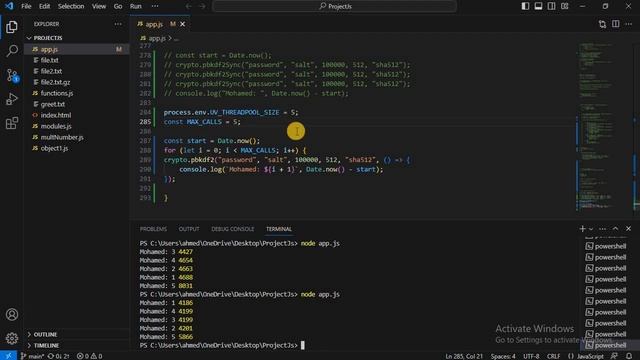Open the Run and Debug view
640x360 pixels.
click(x=12, y=99)
